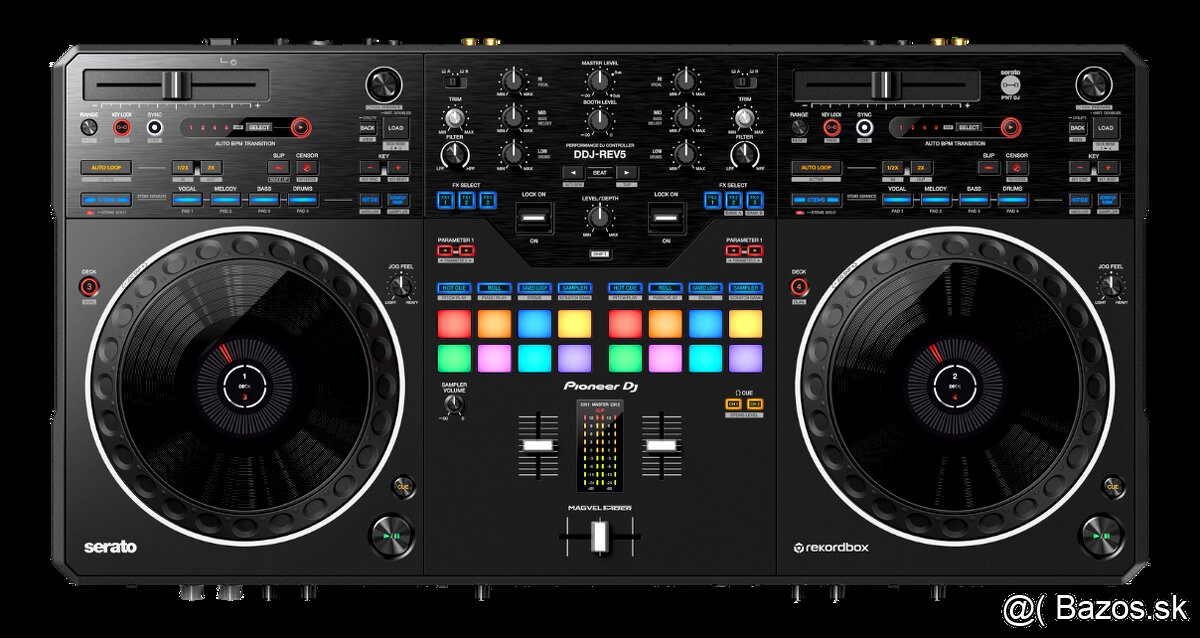
Task: Raise key with left deck KEY plus
Action: point(398,168)
